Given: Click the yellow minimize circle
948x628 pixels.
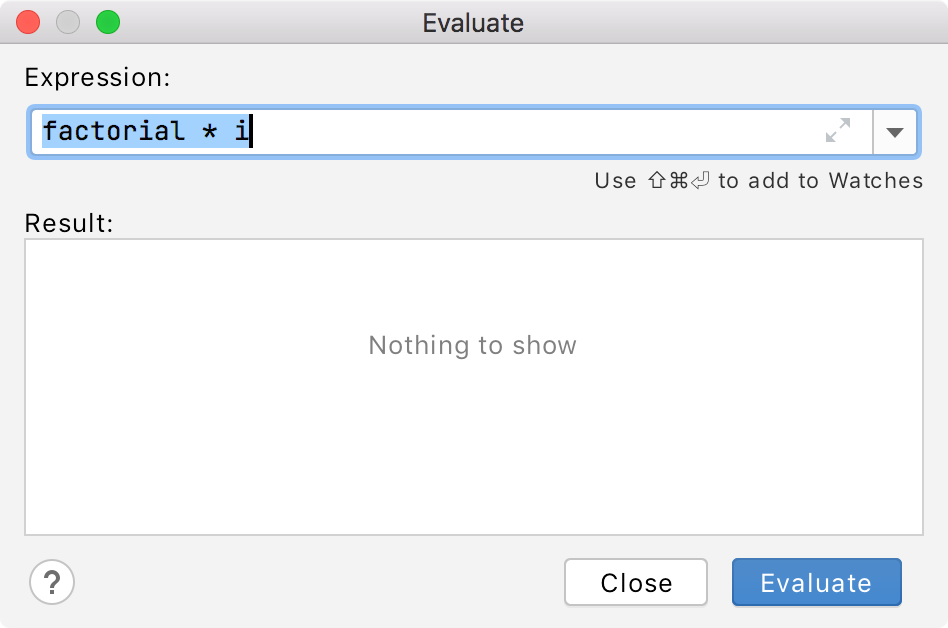Looking at the screenshot, I should pyautogui.click(x=68, y=22).
